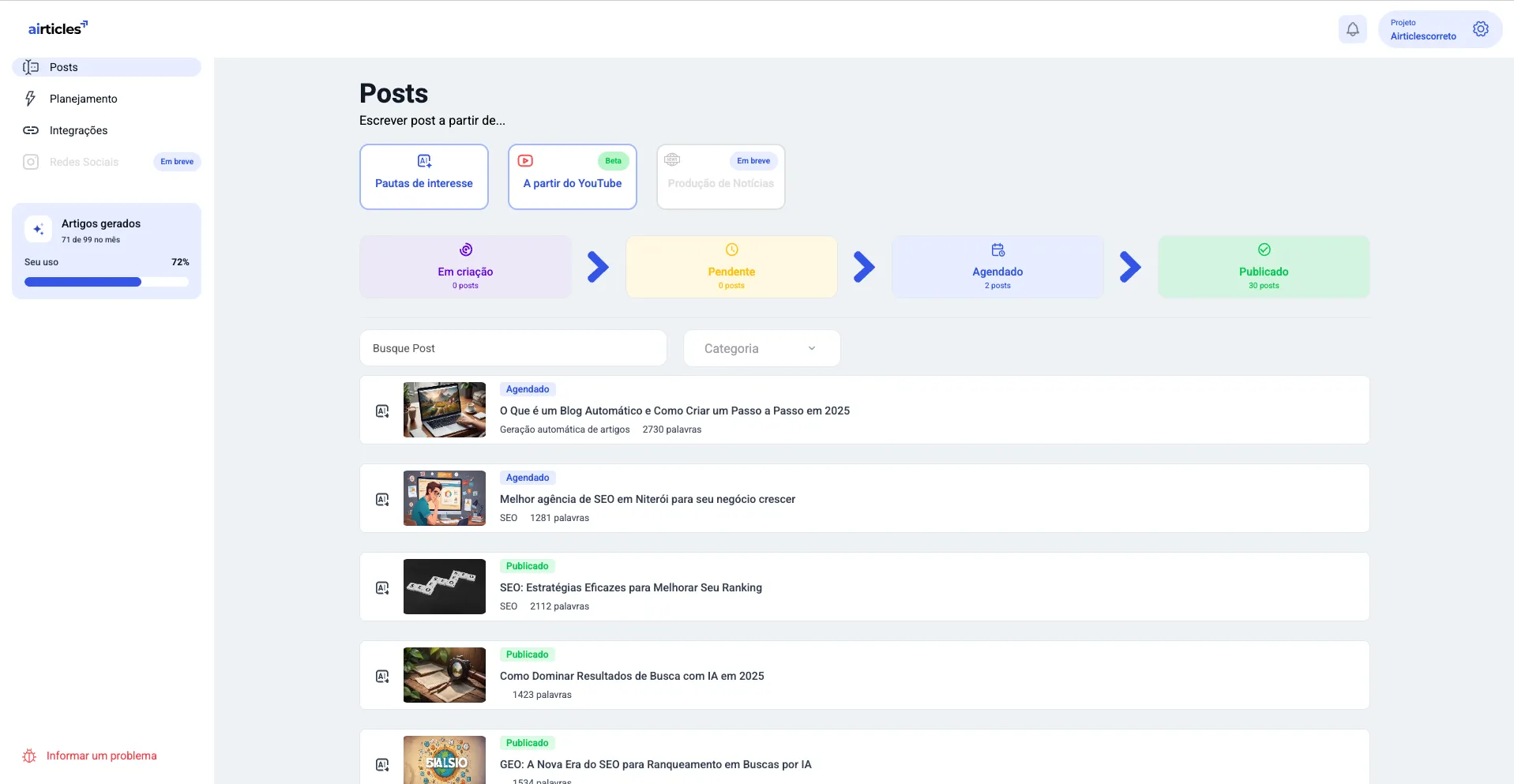The width and height of the screenshot is (1514, 784).
Task: Click Beta badge on YouTube card
Action: [614, 161]
